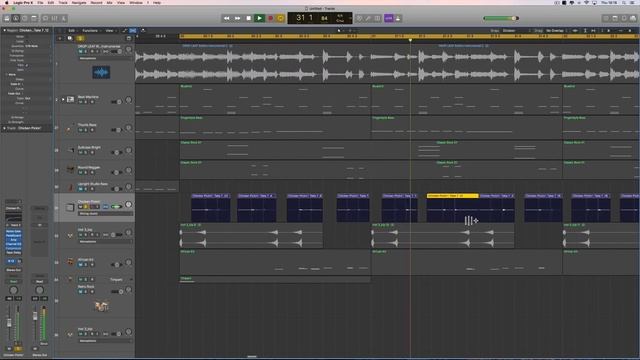
Task: Expand the Track inspector disclosure triangle
Action: point(4,128)
